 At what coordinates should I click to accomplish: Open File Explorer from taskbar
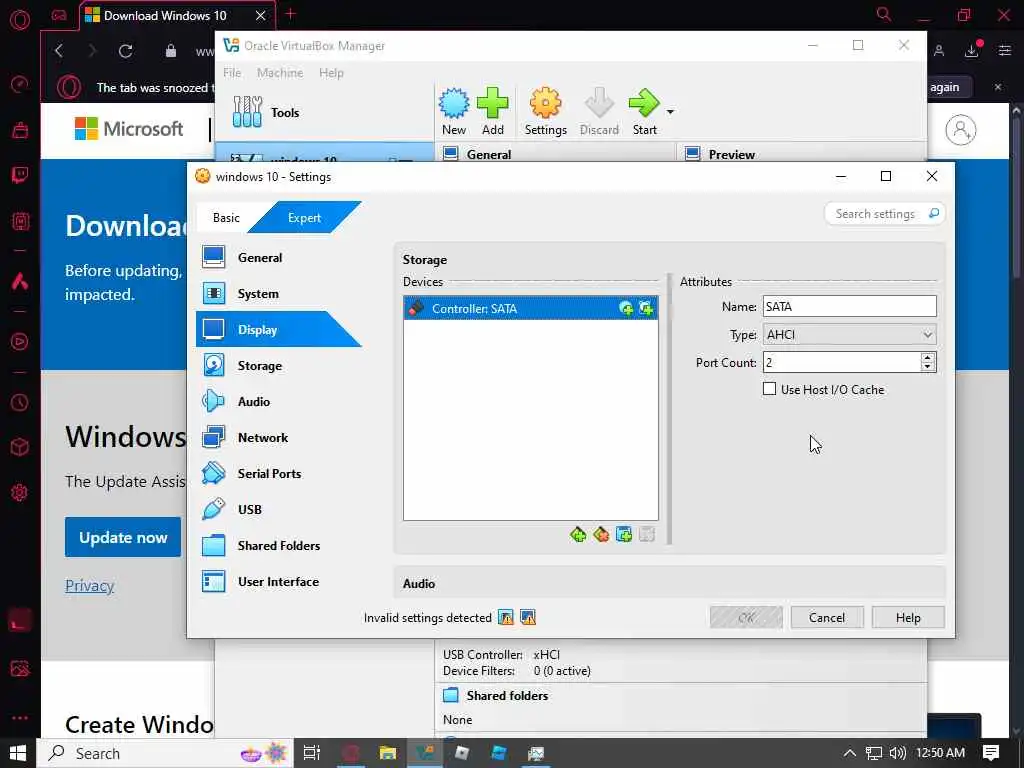[x=387, y=753]
